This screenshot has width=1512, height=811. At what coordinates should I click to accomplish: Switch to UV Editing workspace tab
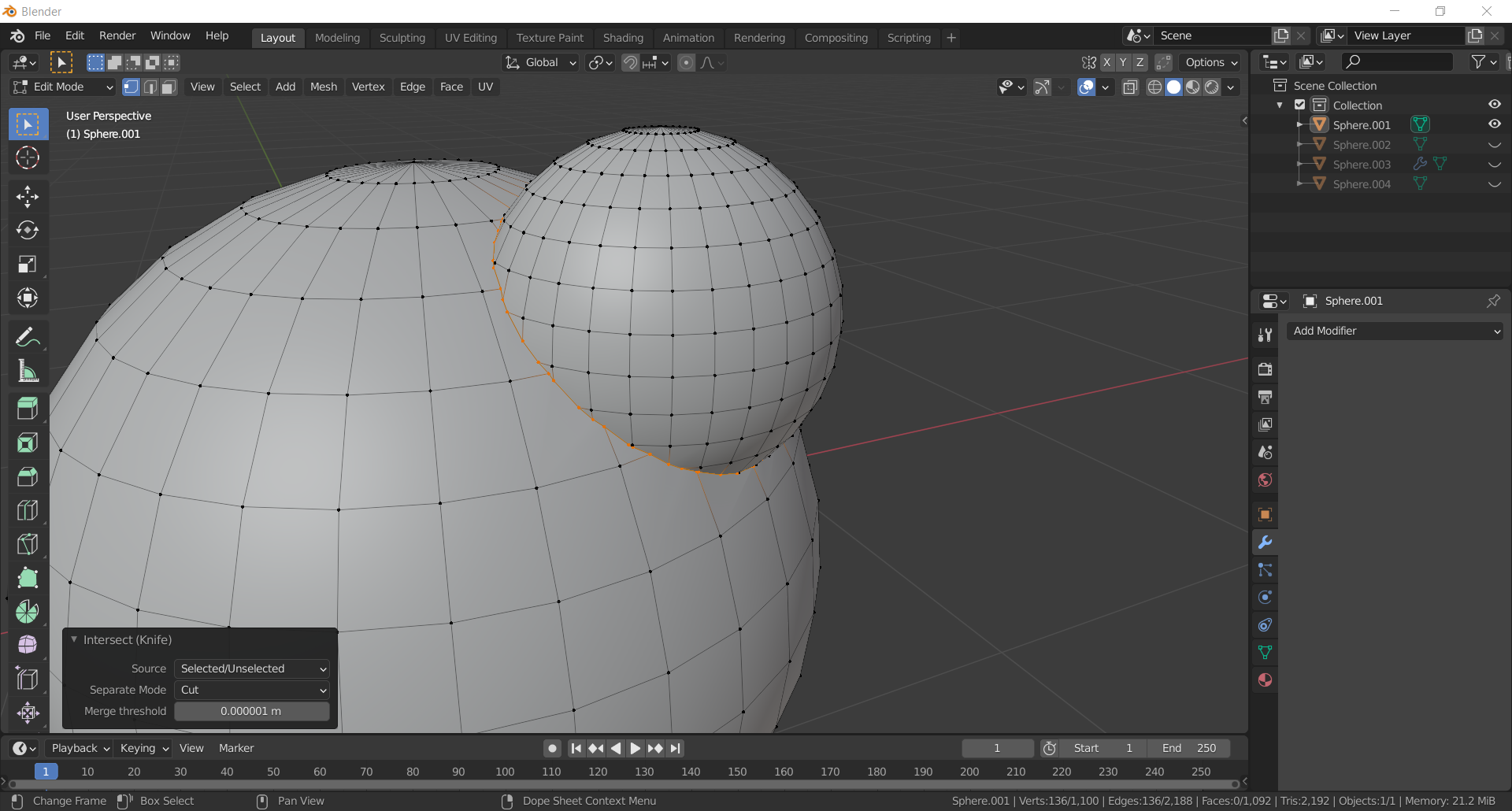coord(471,38)
